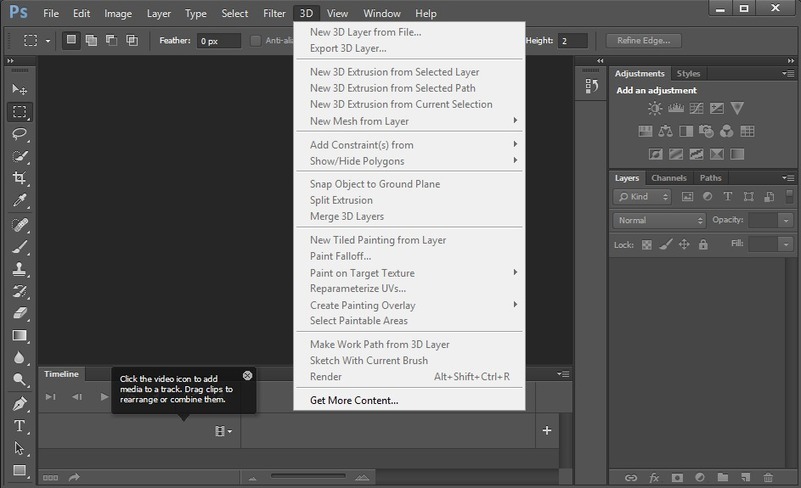Toggle Lock position
The image size is (801, 488).
pos(684,244)
